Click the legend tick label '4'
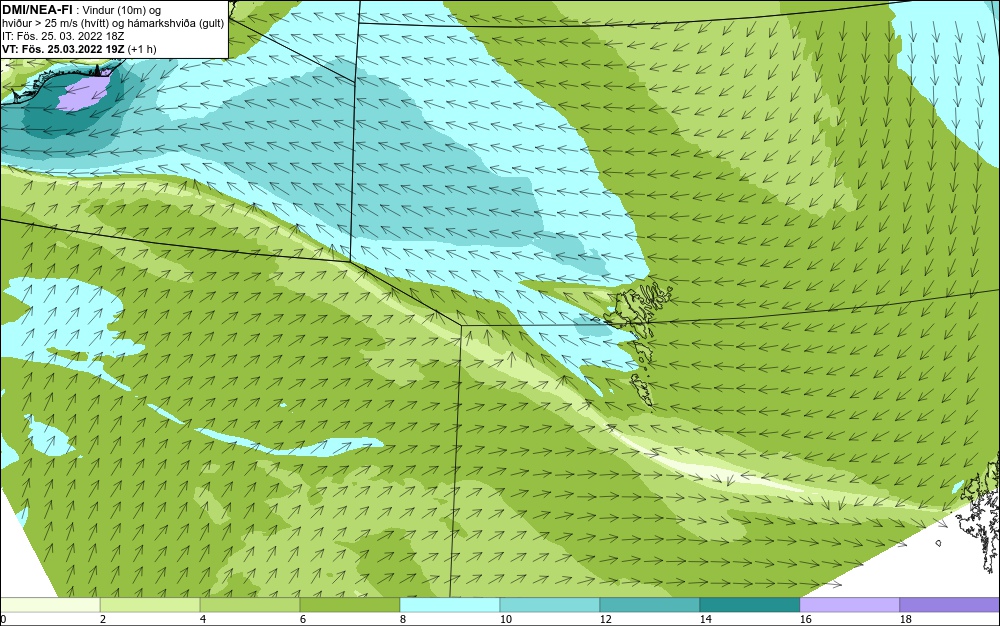This screenshot has width=1000, height=626. pos(203,619)
